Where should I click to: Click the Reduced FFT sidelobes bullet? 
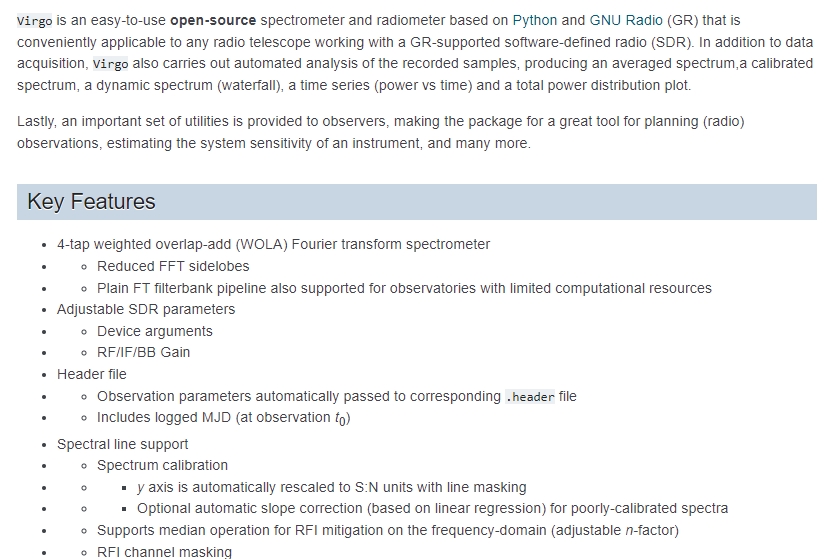173,266
